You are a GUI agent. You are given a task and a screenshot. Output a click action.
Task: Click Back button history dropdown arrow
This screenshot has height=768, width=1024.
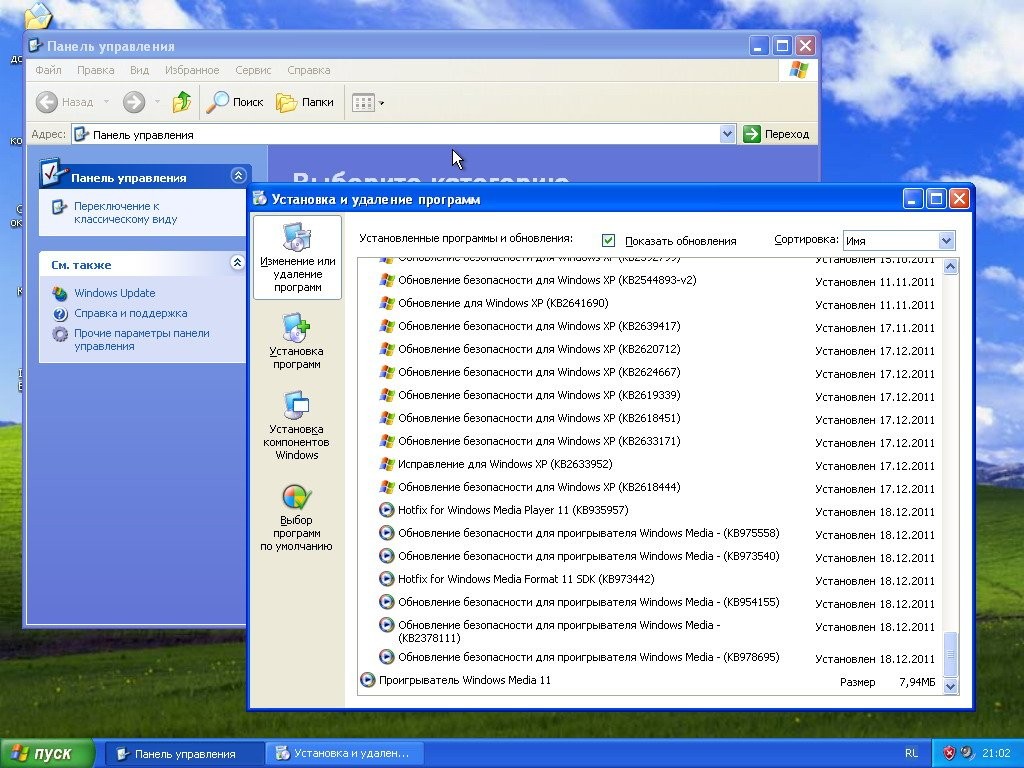click(106, 102)
